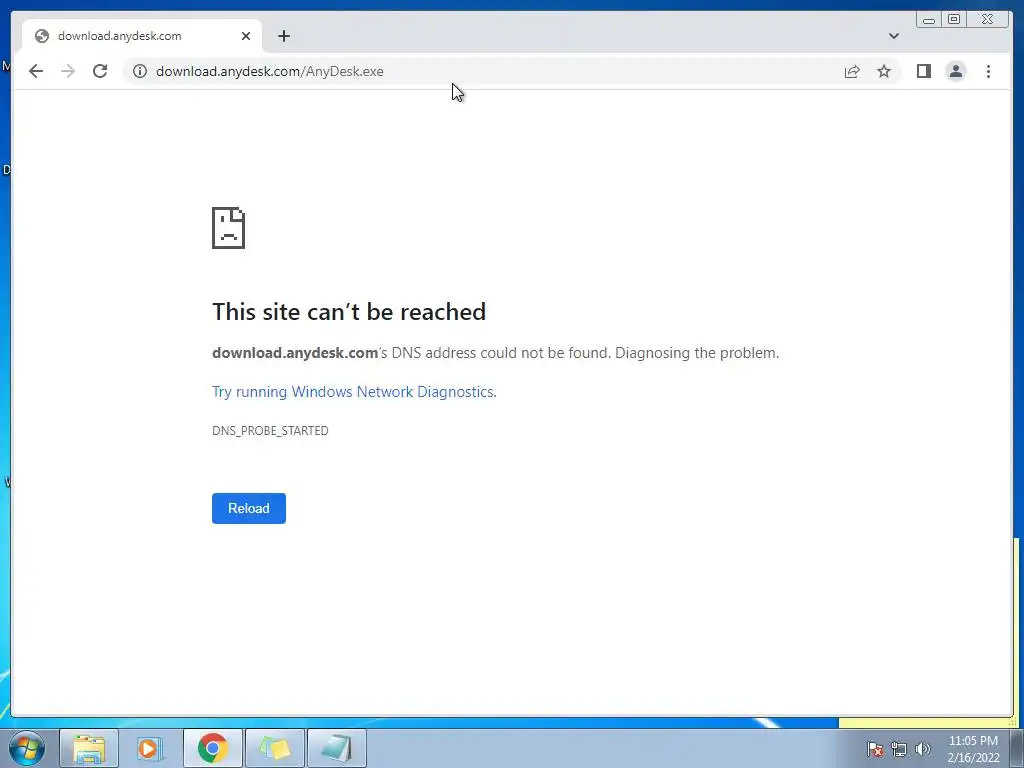Open the notepad-like taskbar icon
1024x768 pixels.
point(336,748)
